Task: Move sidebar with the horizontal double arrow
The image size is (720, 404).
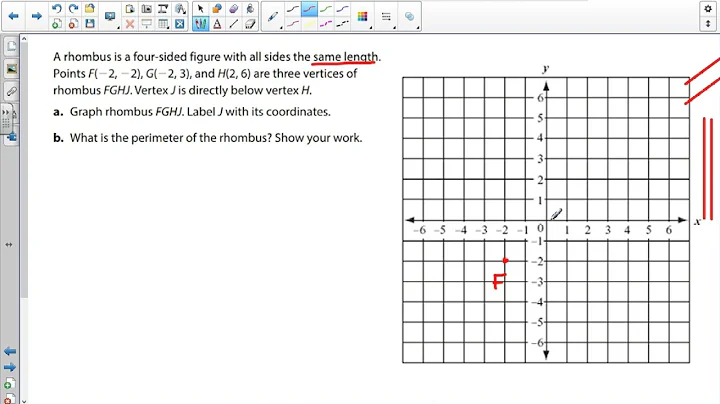Action: pos(9,245)
